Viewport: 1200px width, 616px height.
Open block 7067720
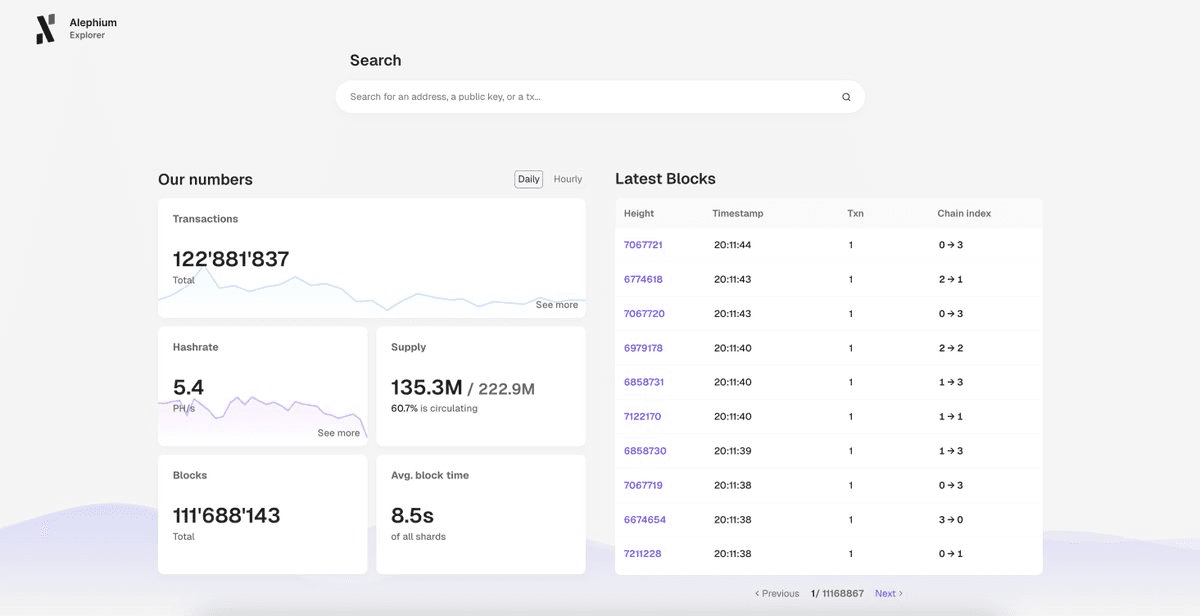(x=644, y=314)
